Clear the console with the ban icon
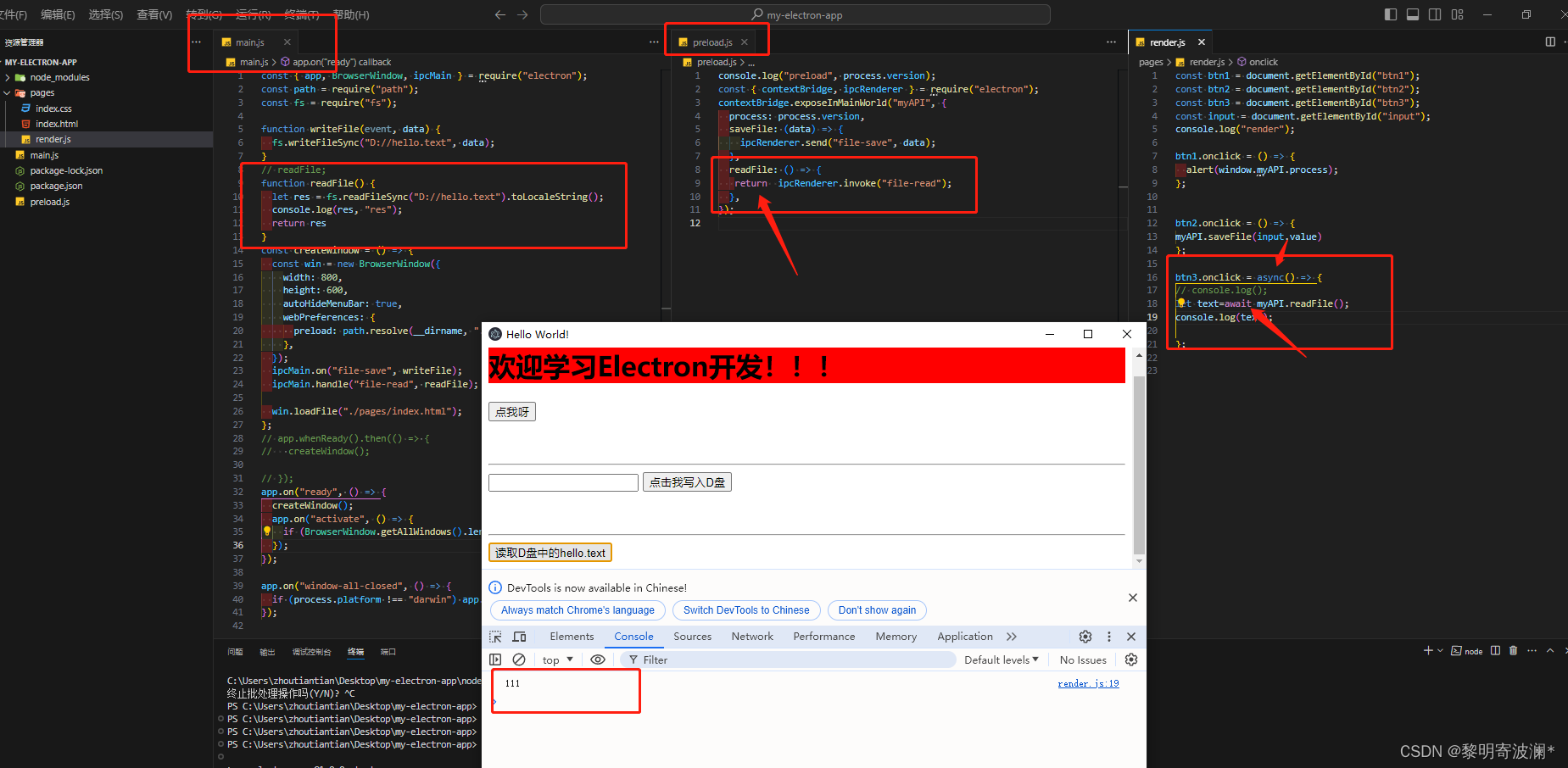The image size is (1568, 768). (x=519, y=659)
